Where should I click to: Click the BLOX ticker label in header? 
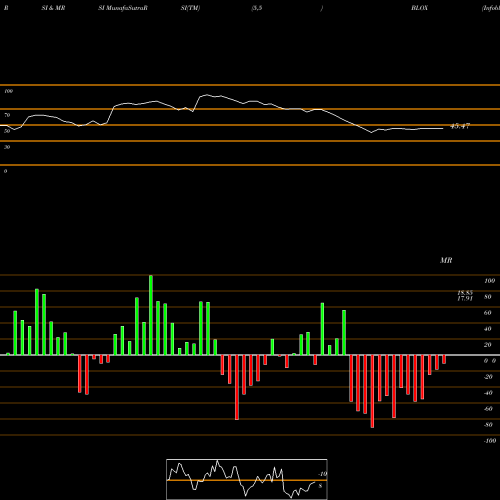[419, 8]
